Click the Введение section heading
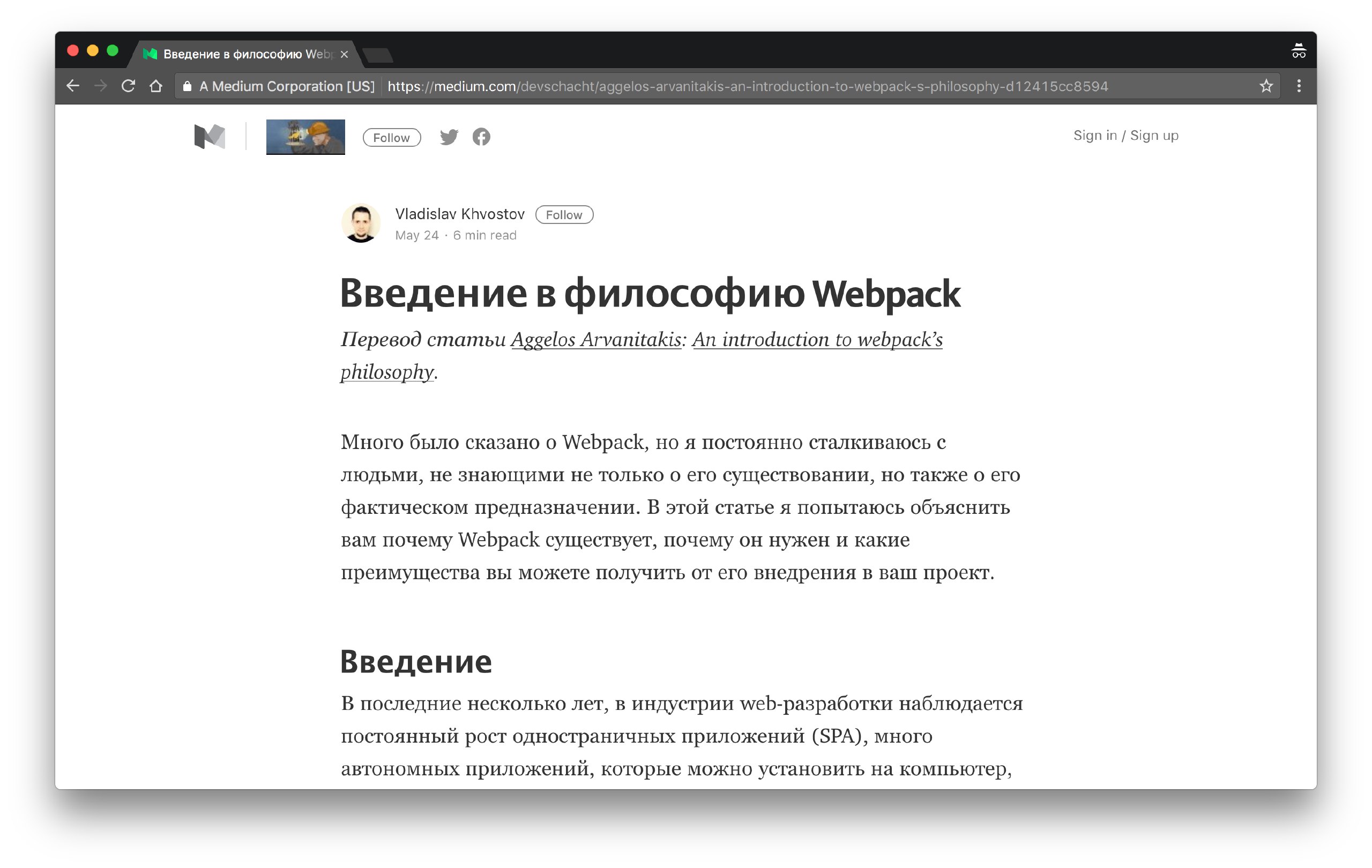1372x868 pixels. 416,661
